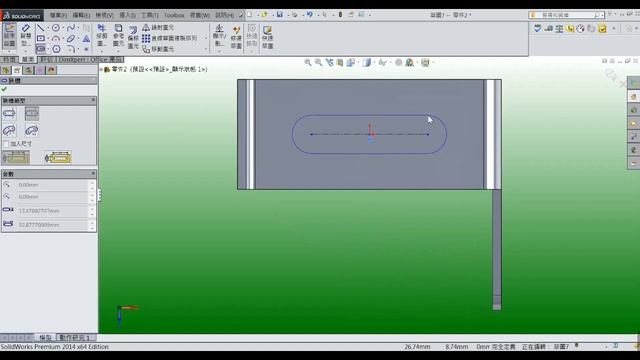This screenshot has height=360, width=640.
Task: Open the File menu
Action: 58,15
